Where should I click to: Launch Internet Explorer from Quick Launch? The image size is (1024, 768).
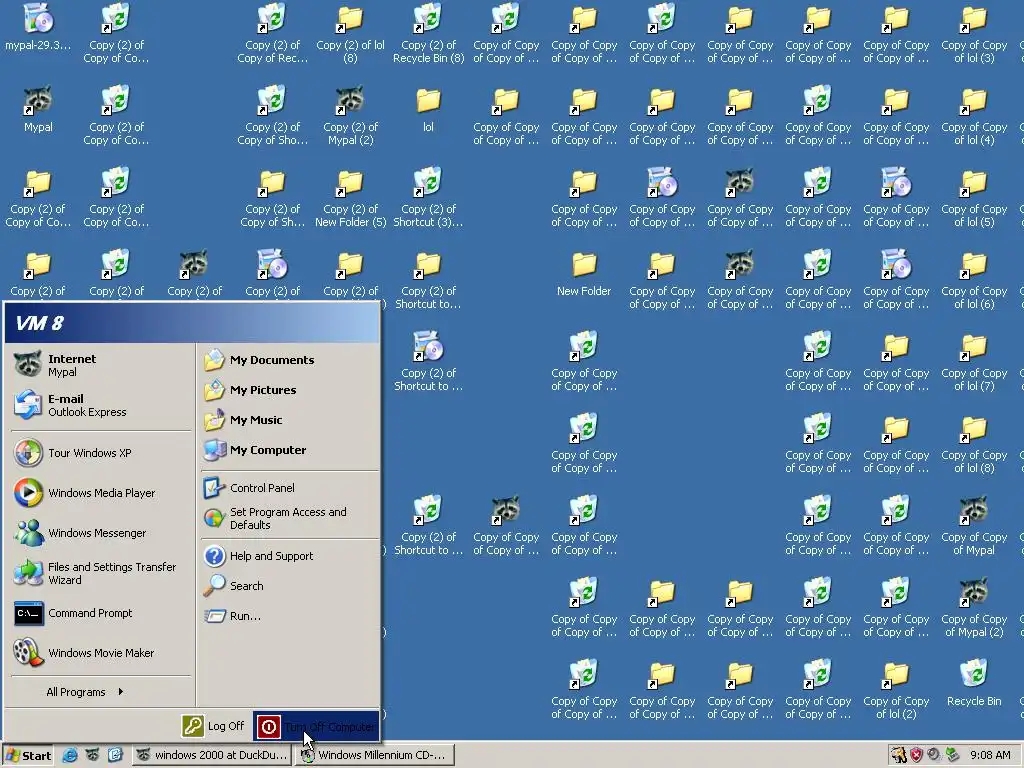tap(70, 756)
